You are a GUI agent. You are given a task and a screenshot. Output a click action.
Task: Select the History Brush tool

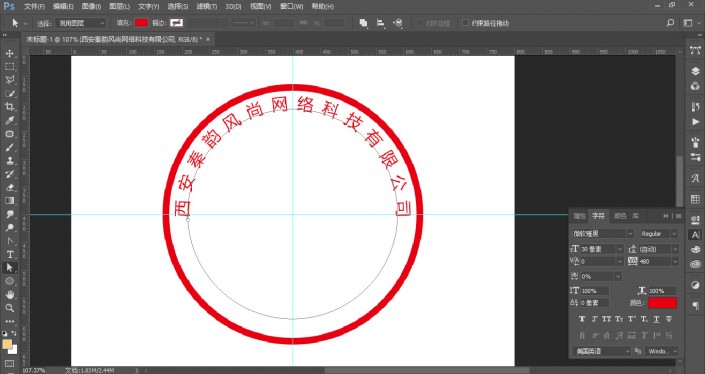9,174
